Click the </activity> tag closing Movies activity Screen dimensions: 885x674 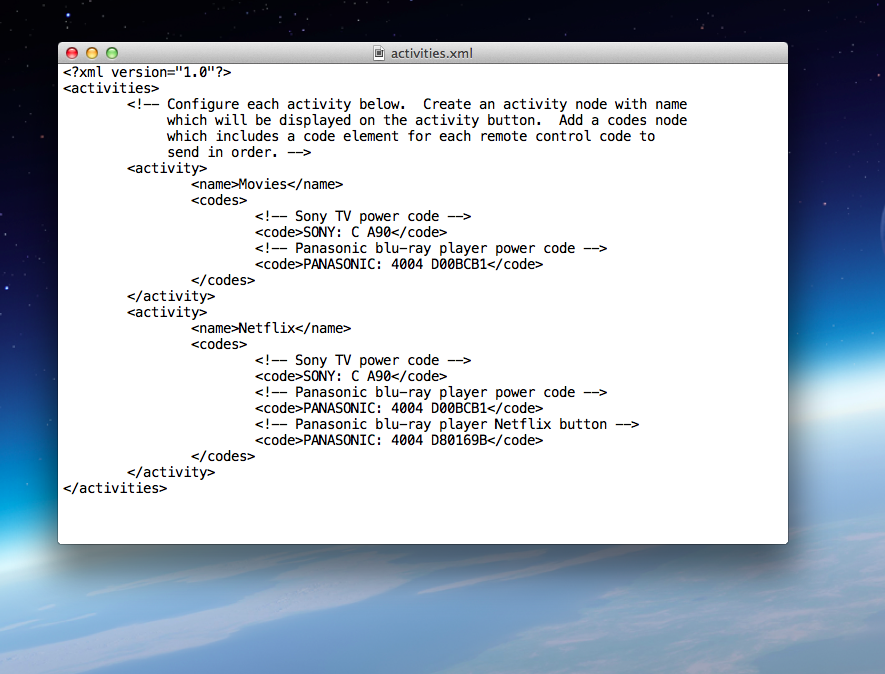pos(171,296)
